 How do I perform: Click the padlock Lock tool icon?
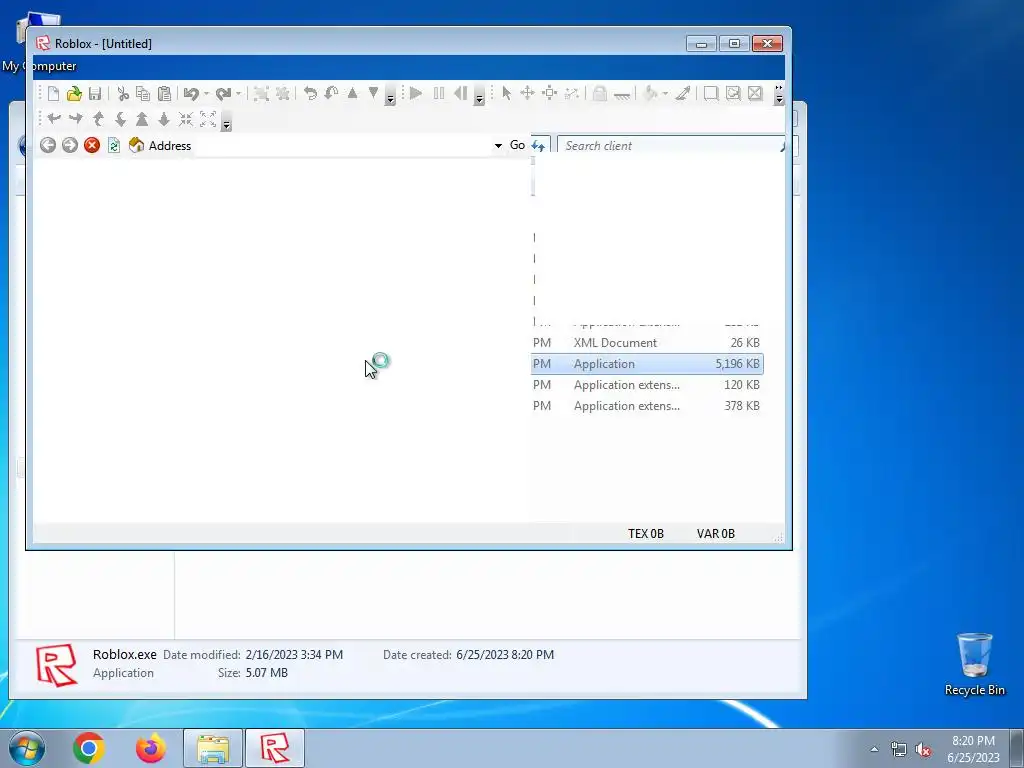pos(600,93)
